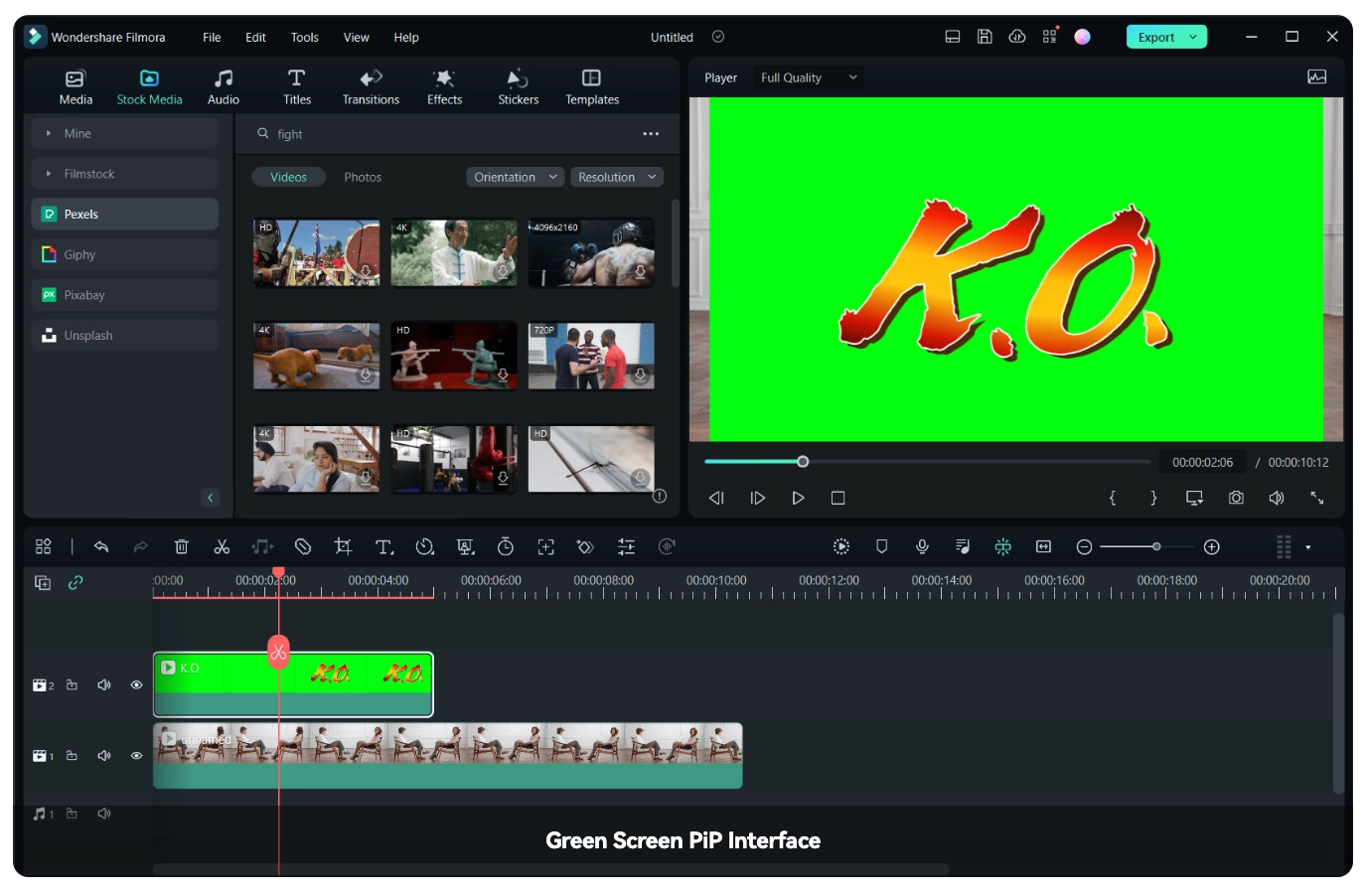Viewport: 1369px width, 896px height.
Task: Open the Resolution filter dropdown
Action: click(616, 177)
